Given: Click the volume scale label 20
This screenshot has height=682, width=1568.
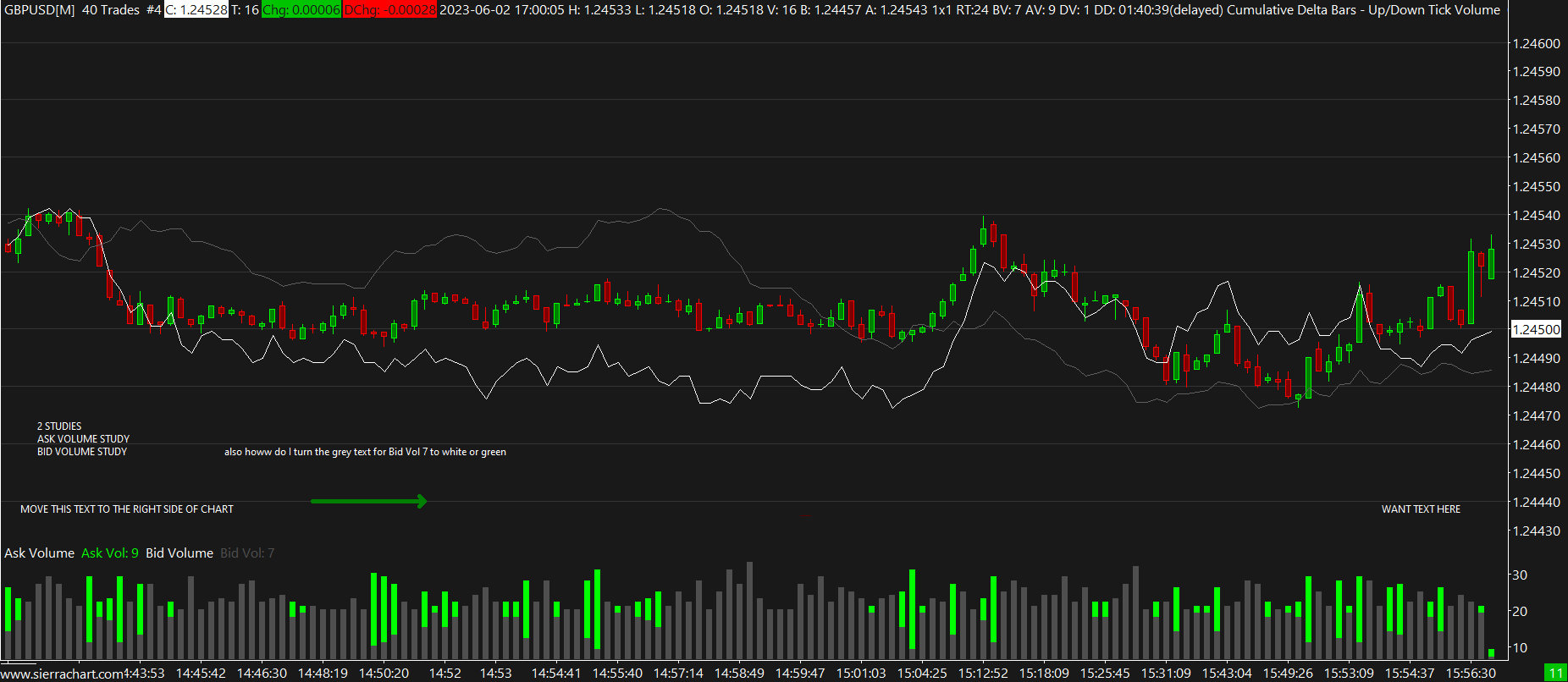Looking at the screenshot, I should coord(1520,612).
